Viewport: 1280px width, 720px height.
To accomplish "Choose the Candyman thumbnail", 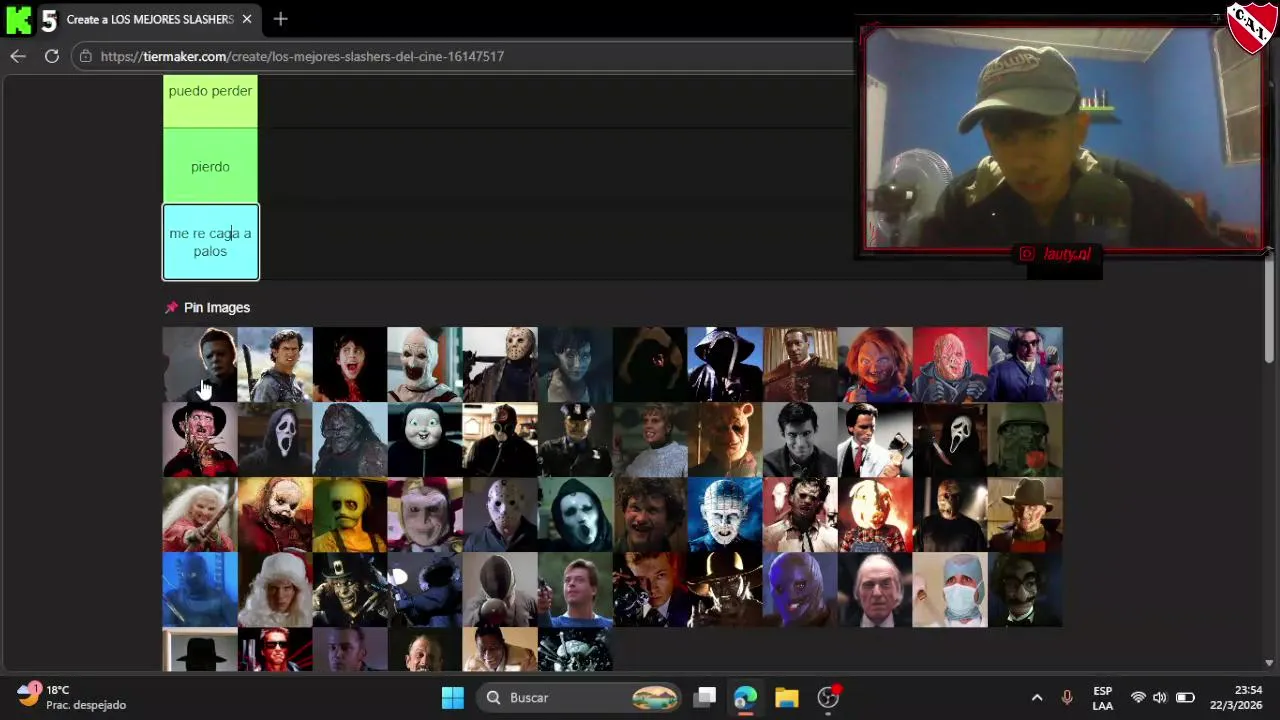I will click(x=800, y=364).
